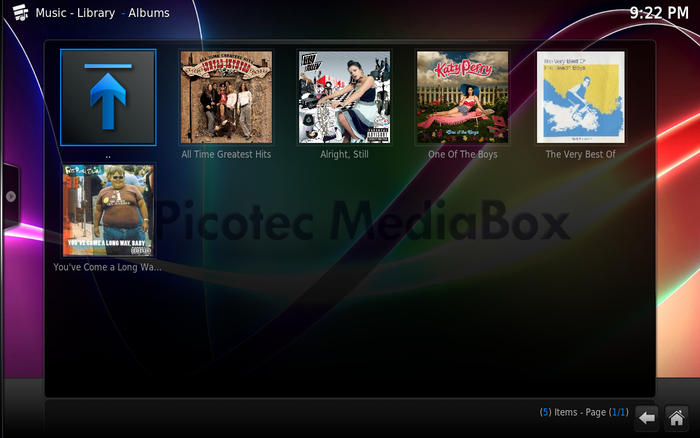Click the 'One Of The Boys' label
Image resolution: width=700 pixels, height=438 pixels.
[462, 154]
